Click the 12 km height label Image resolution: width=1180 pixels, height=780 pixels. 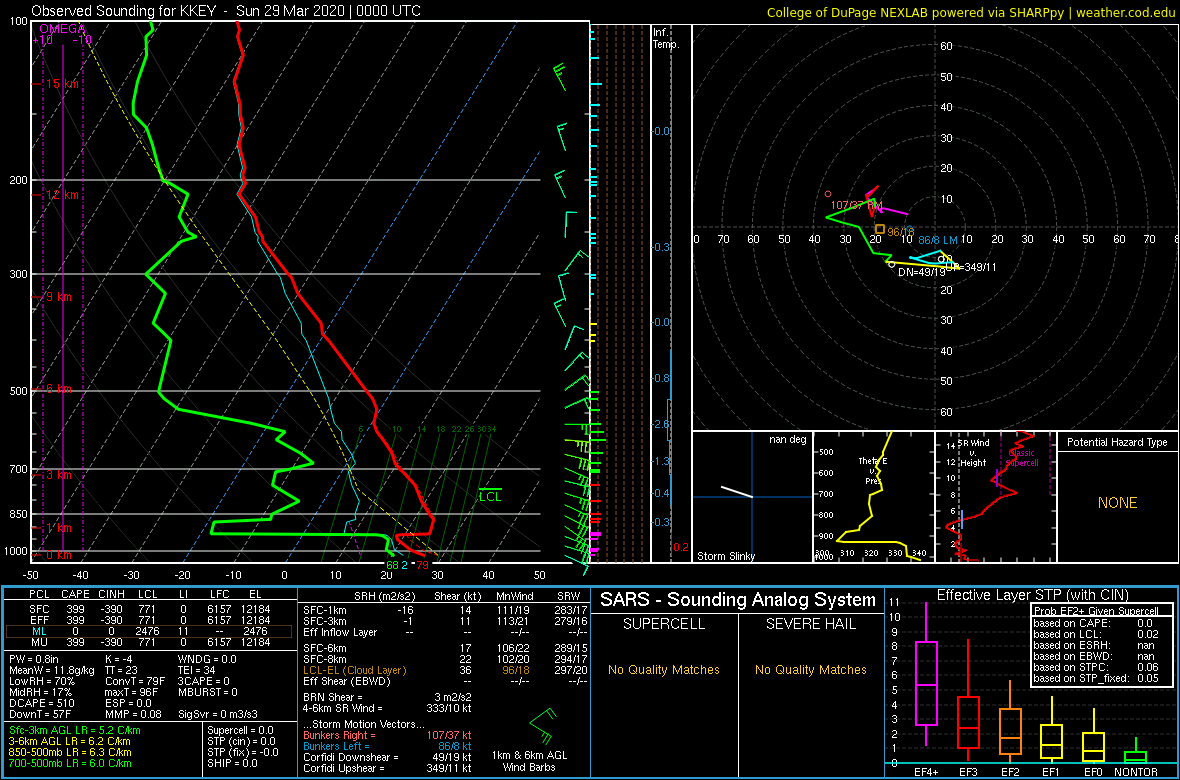coord(60,195)
